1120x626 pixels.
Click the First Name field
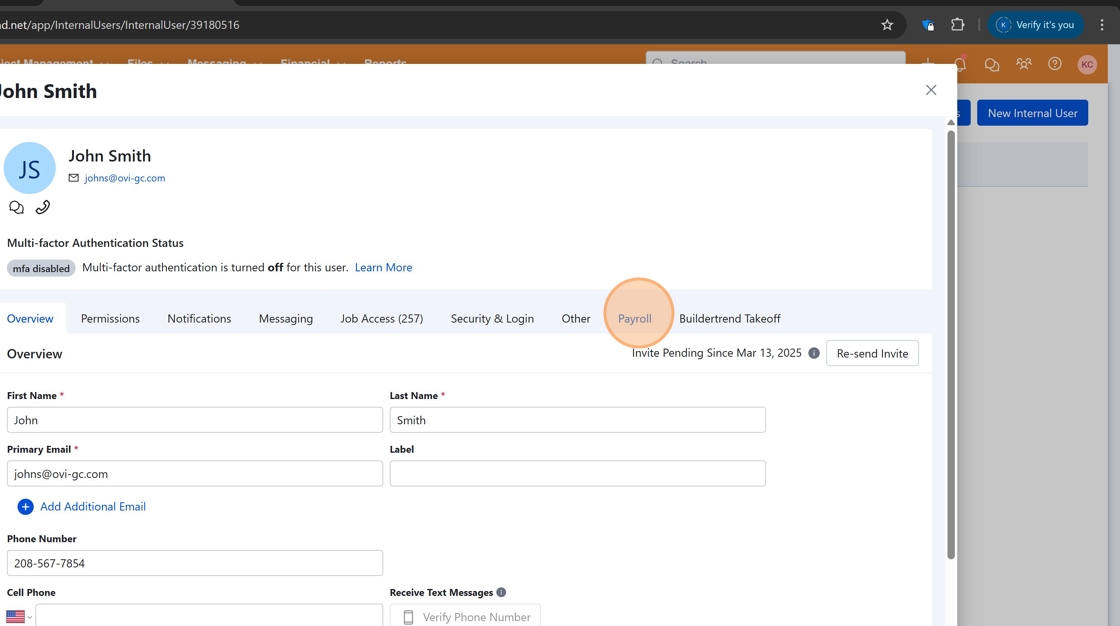pos(195,420)
